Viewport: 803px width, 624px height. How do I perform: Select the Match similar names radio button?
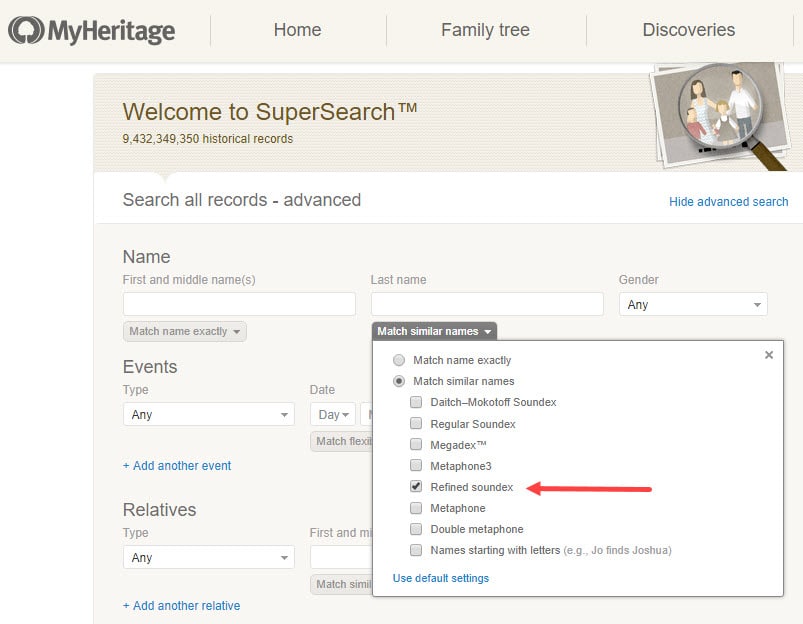tap(399, 381)
